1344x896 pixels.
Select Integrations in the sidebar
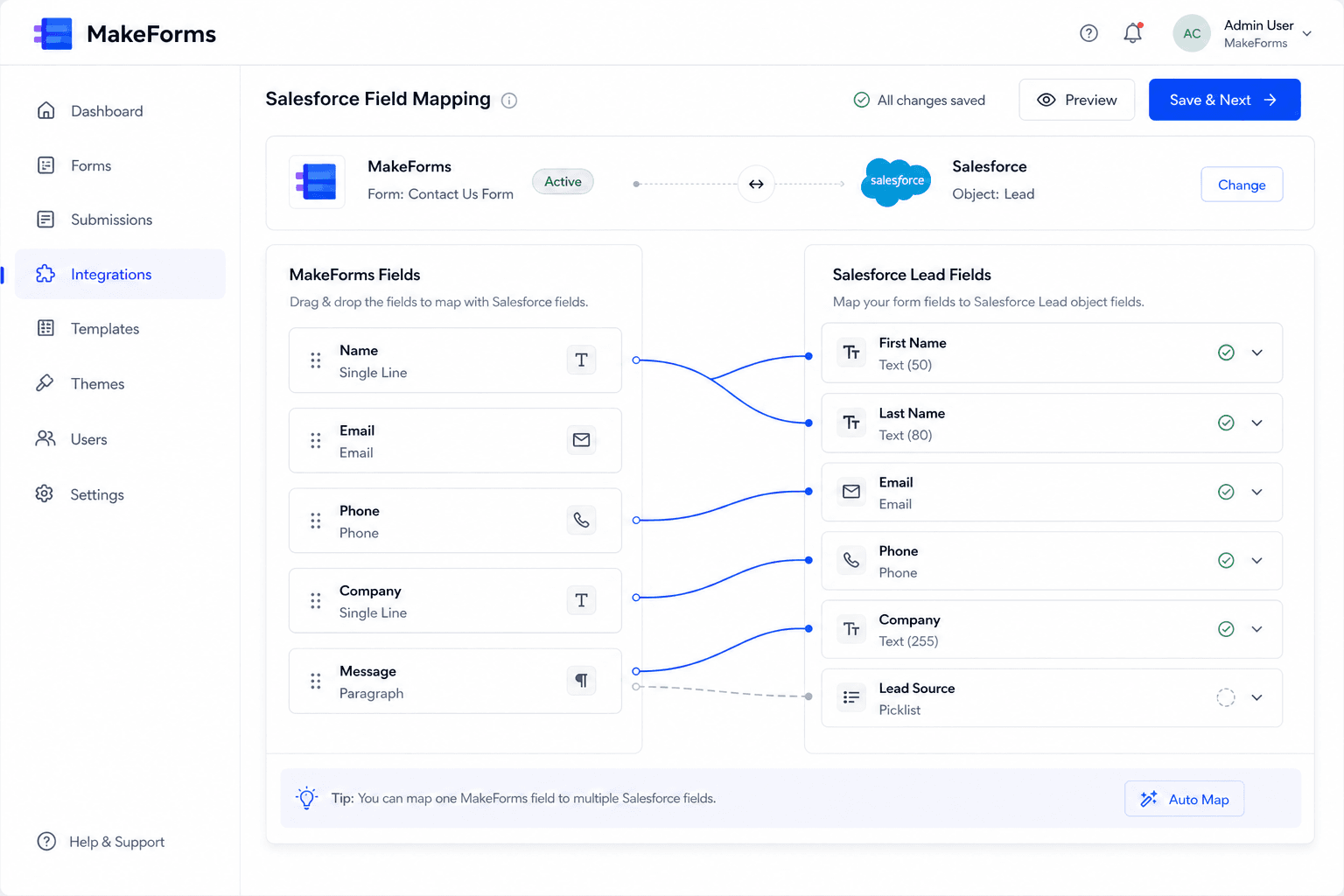tap(120, 274)
